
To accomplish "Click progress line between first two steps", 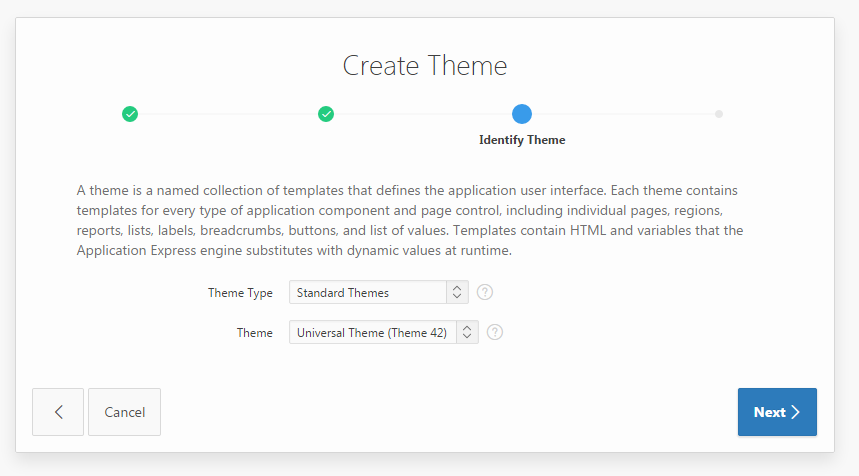I will (228, 114).
